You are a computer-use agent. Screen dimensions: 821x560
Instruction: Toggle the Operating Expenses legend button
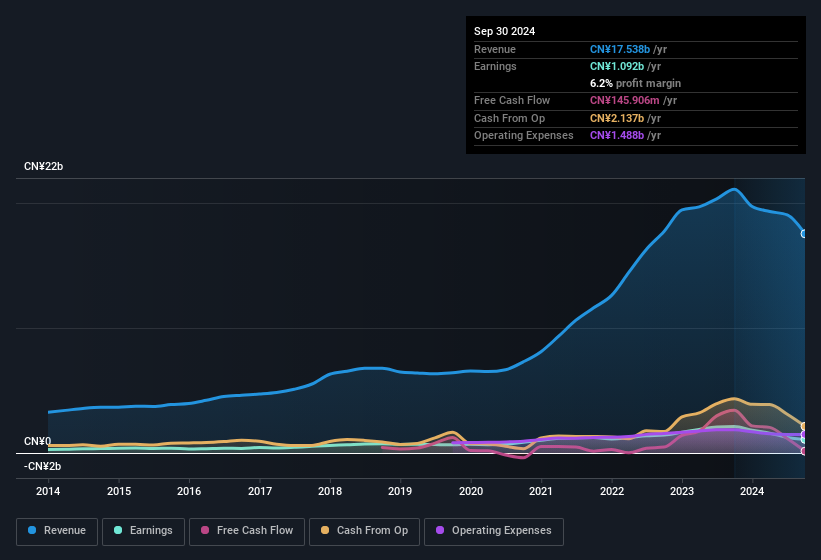(494, 531)
